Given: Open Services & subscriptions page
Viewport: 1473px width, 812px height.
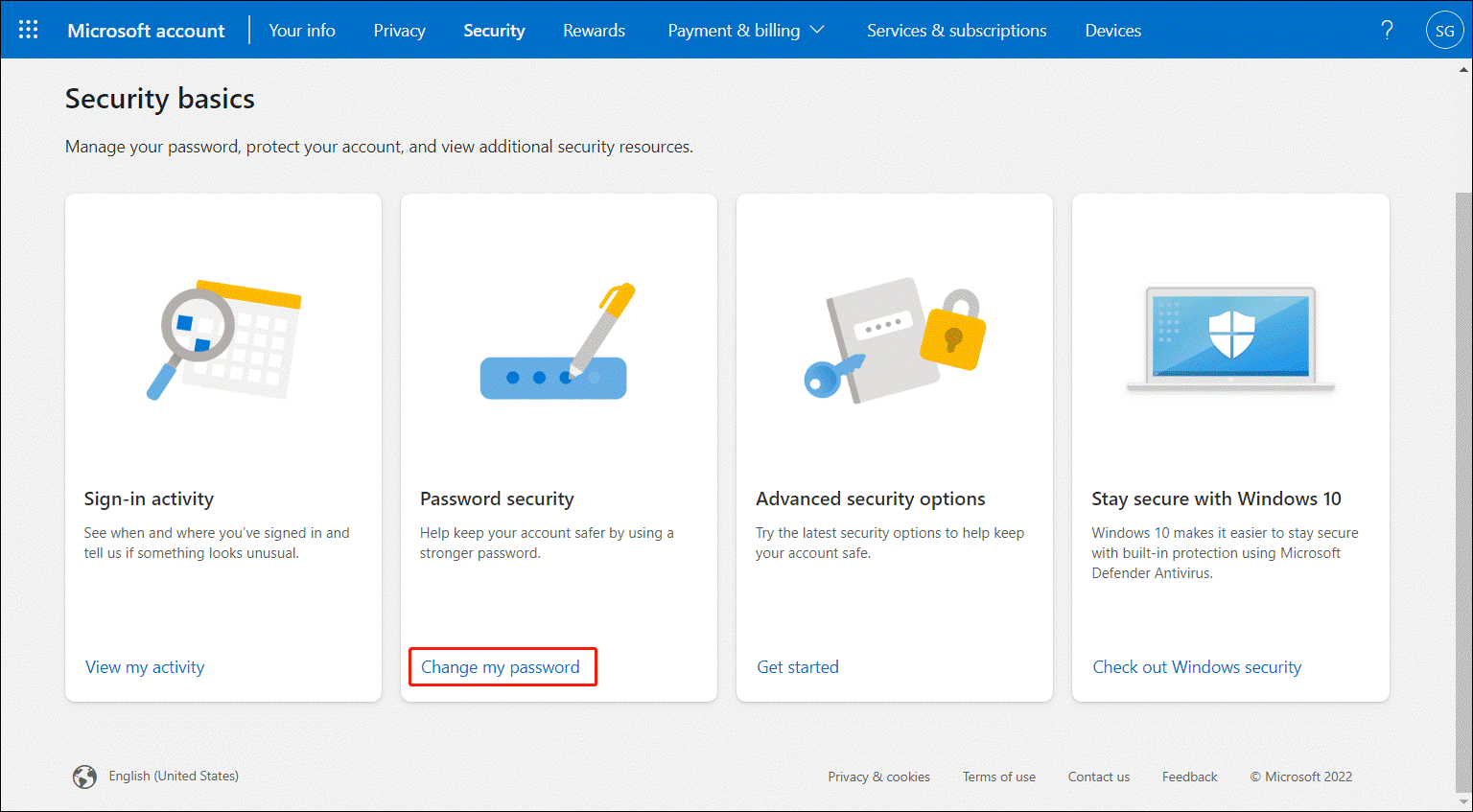Looking at the screenshot, I should pyautogui.click(x=956, y=30).
